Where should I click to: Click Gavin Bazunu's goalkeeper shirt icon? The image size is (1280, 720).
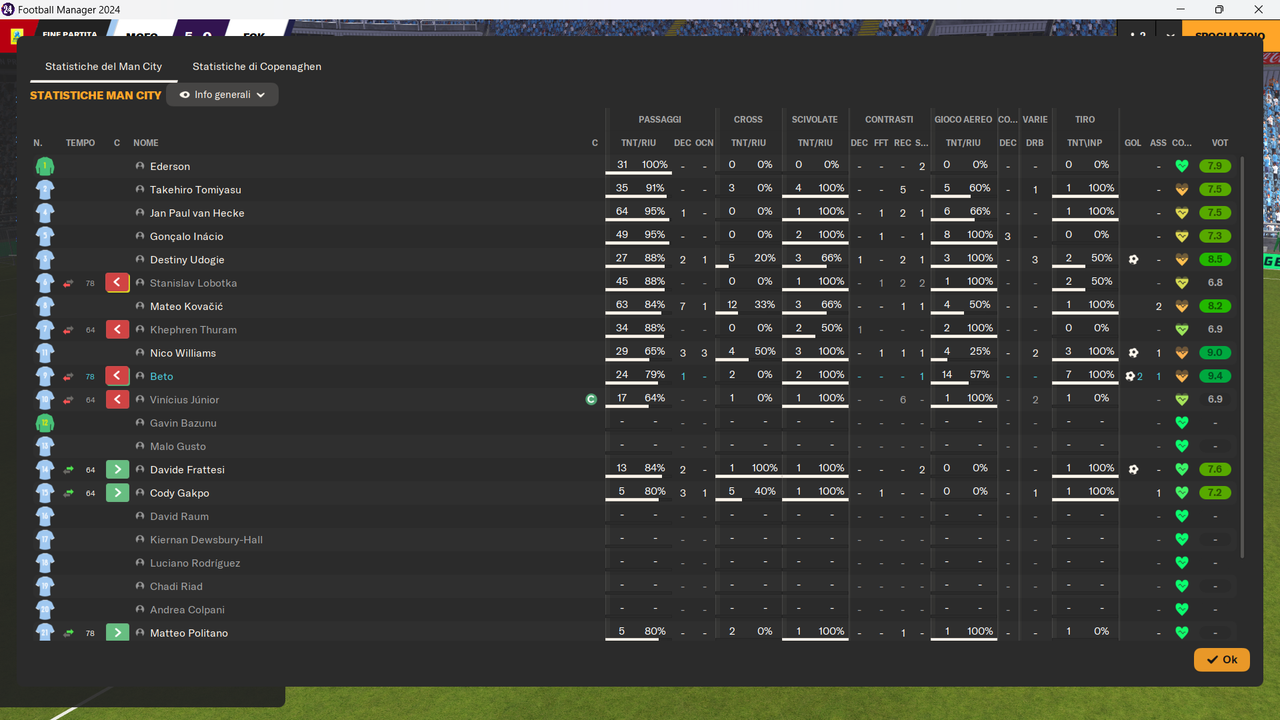point(44,423)
